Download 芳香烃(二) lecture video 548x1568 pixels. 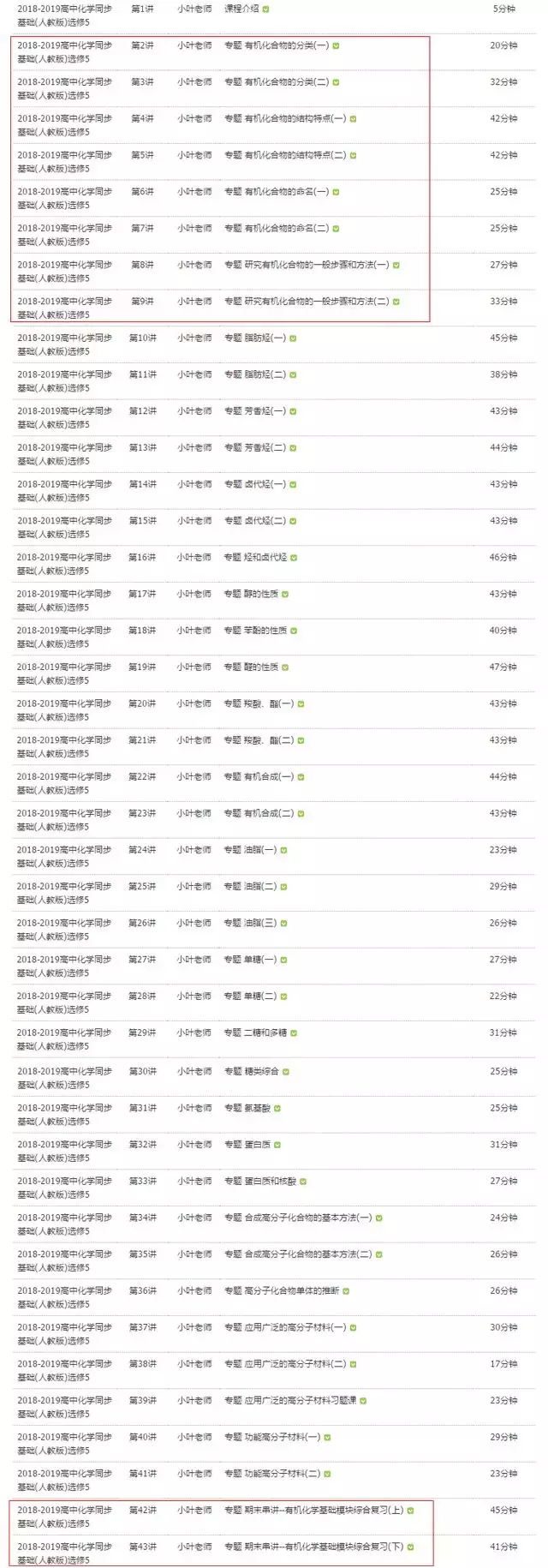(295, 446)
